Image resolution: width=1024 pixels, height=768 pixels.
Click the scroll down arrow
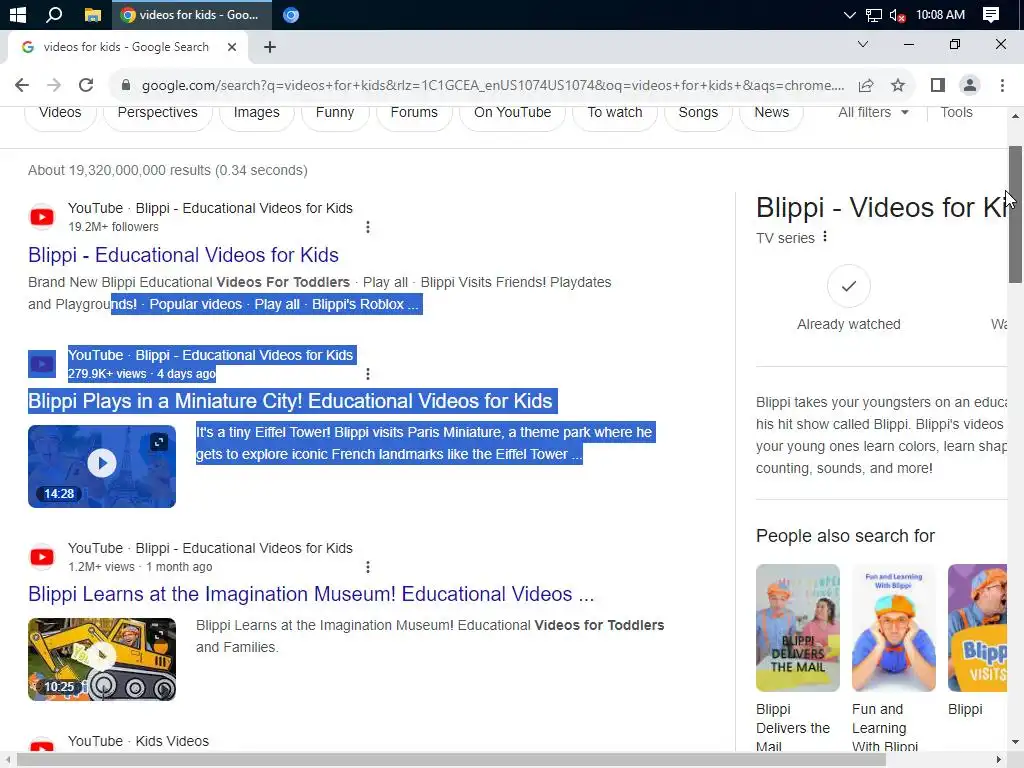click(x=1015, y=742)
